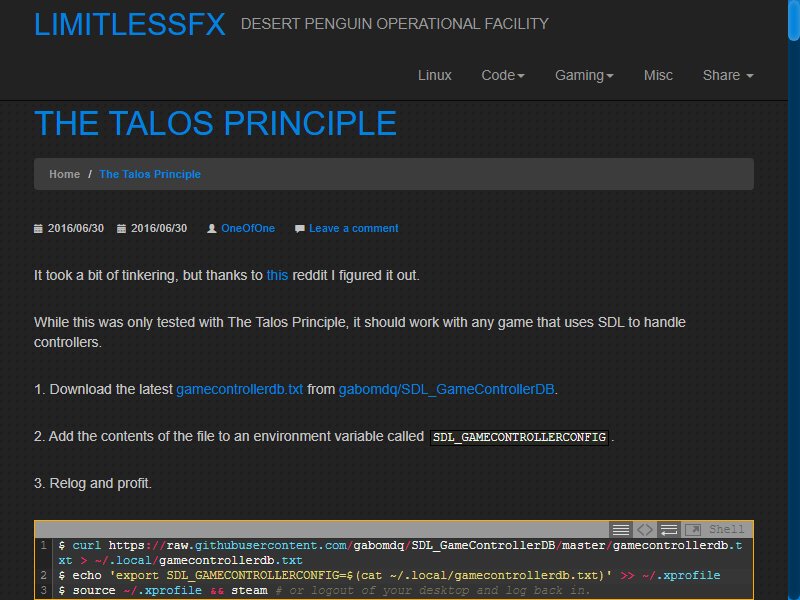800x600 pixels.
Task: Click the updated date calendar icon
Action: (x=121, y=229)
